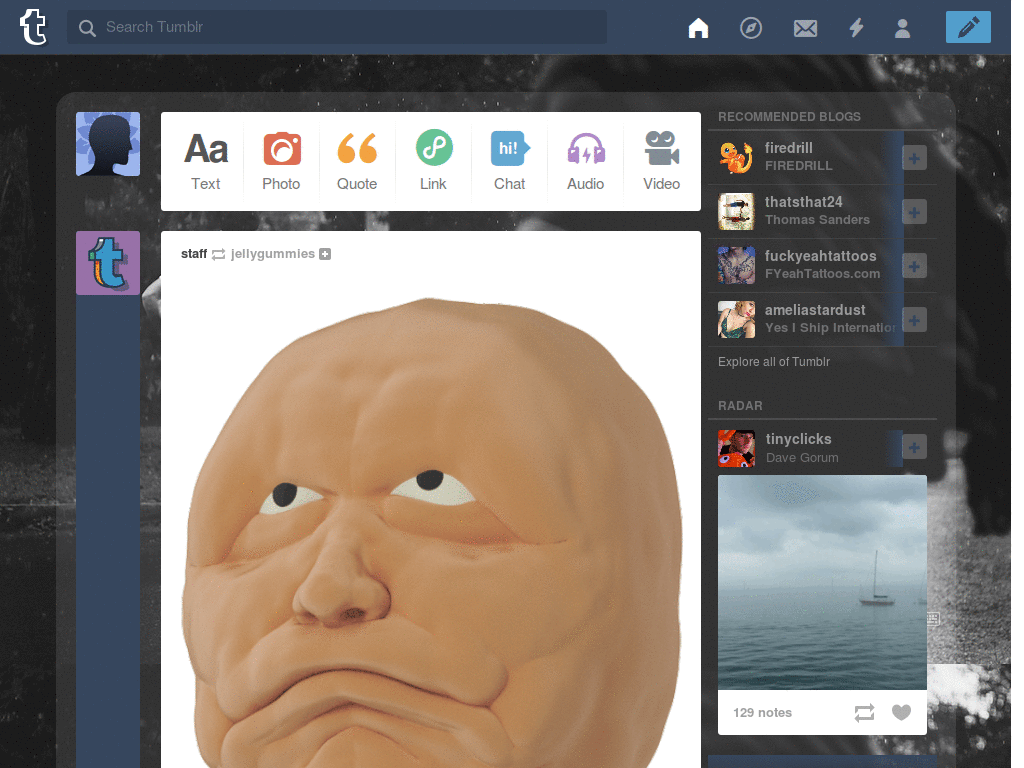This screenshot has width=1024, height=768.
Task: Click the fuckyeahtattoos avatar
Action: (736, 265)
